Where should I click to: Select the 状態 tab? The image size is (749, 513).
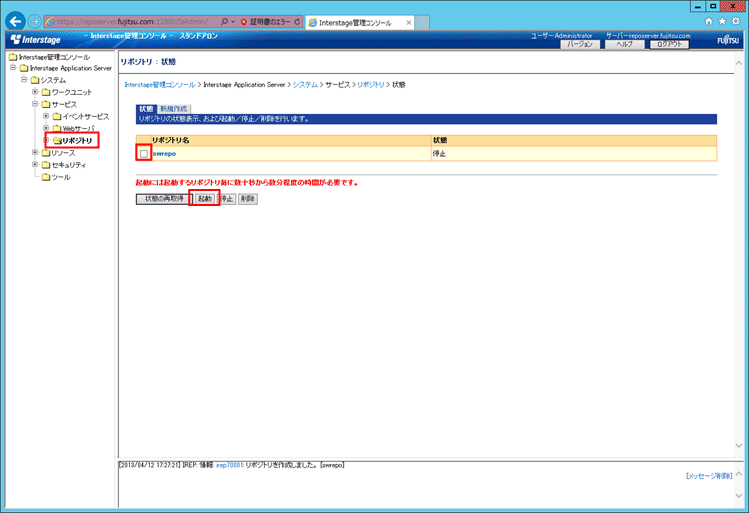tap(146, 108)
